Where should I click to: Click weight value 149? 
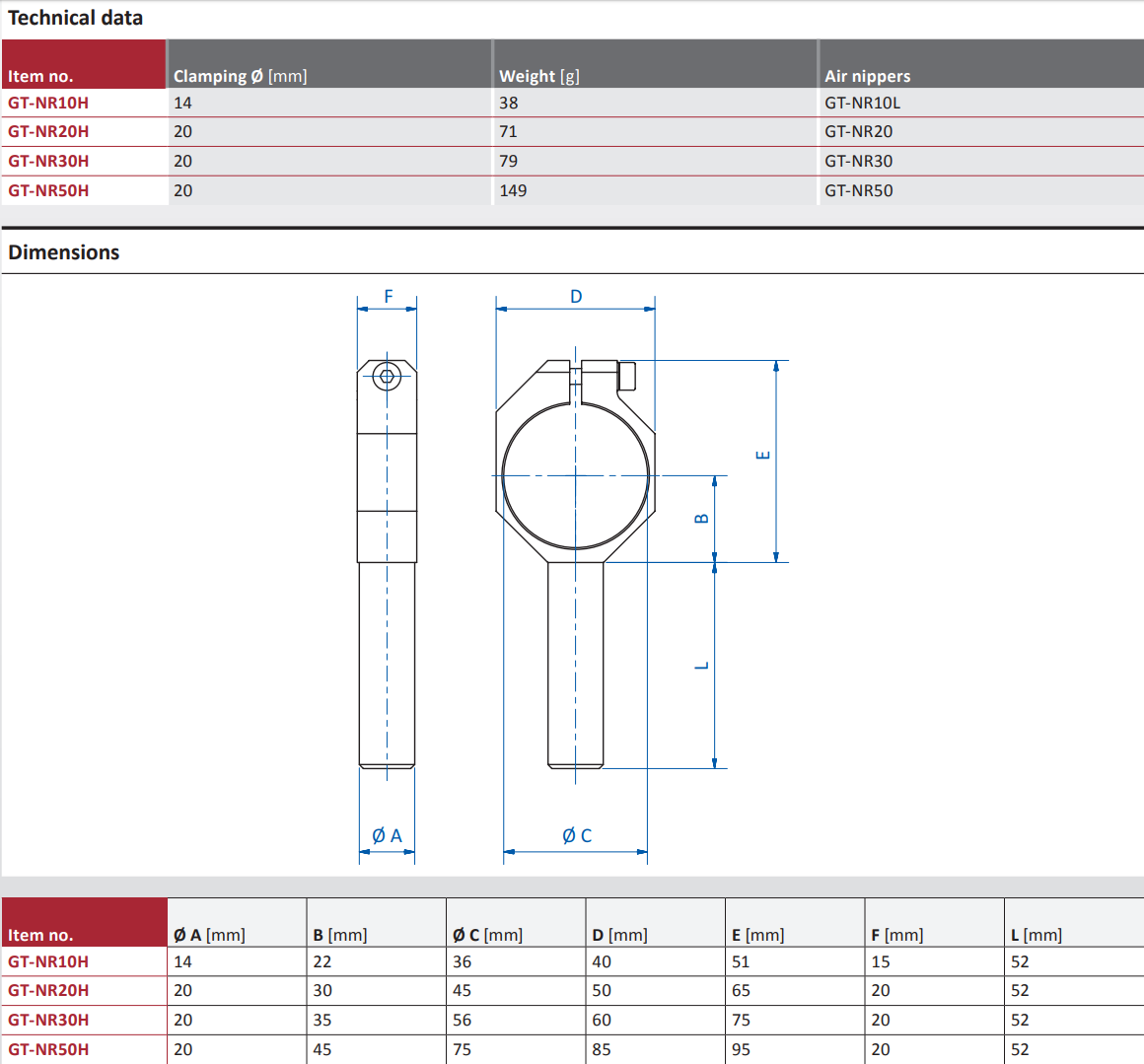click(513, 190)
